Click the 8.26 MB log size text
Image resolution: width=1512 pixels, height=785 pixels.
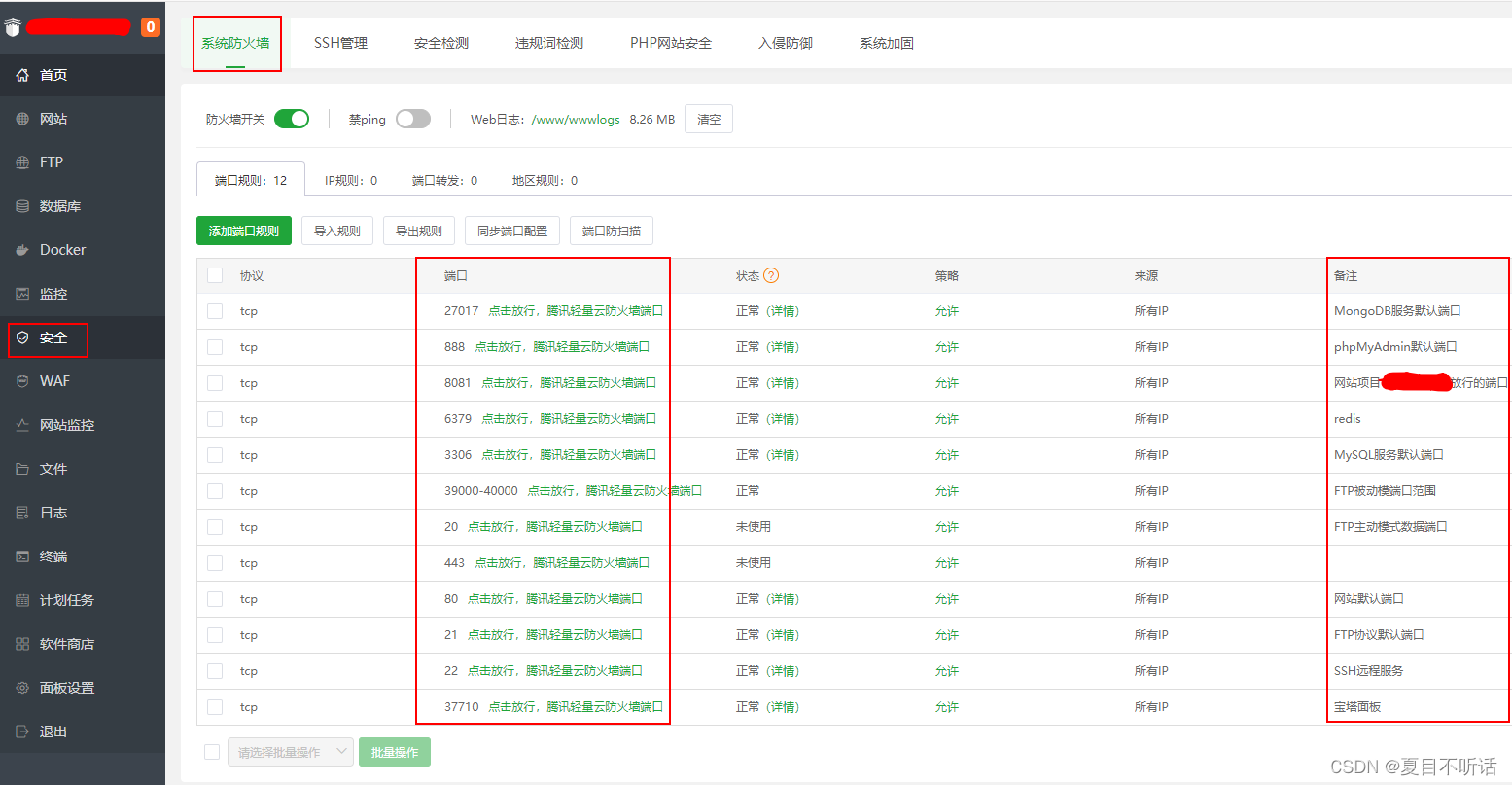point(652,119)
